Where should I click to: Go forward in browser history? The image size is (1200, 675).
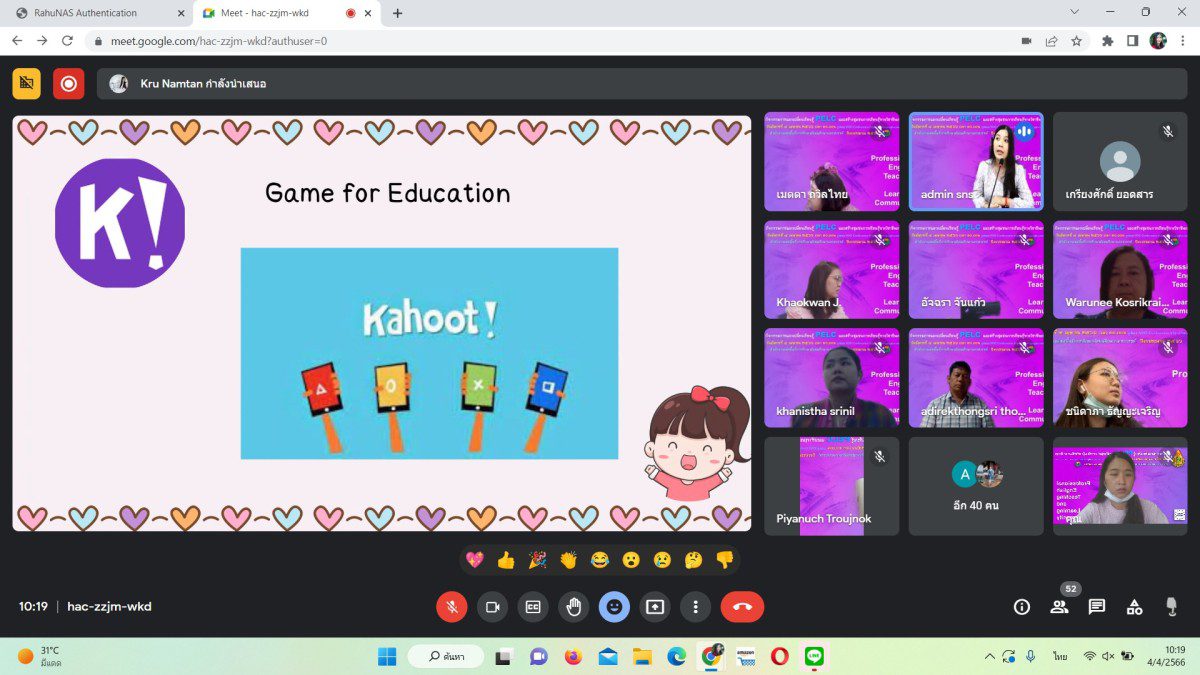[42, 41]
